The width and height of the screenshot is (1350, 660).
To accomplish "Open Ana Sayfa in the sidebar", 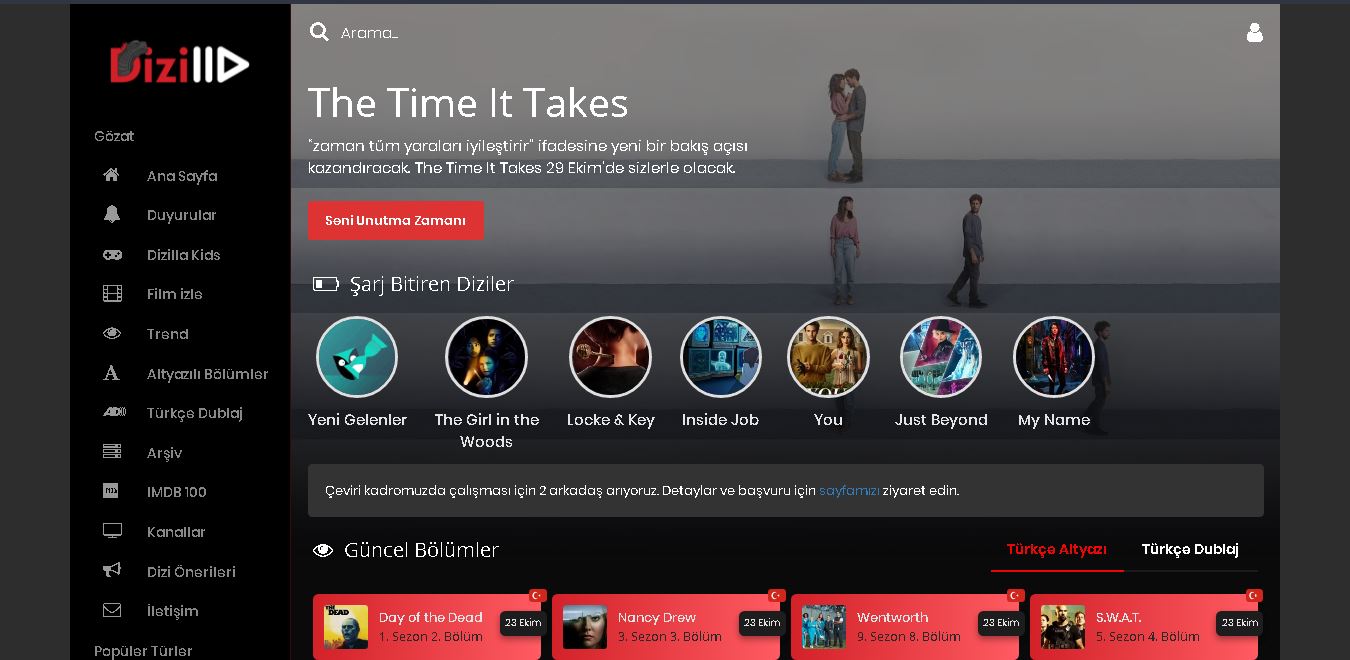I will 182,176.
